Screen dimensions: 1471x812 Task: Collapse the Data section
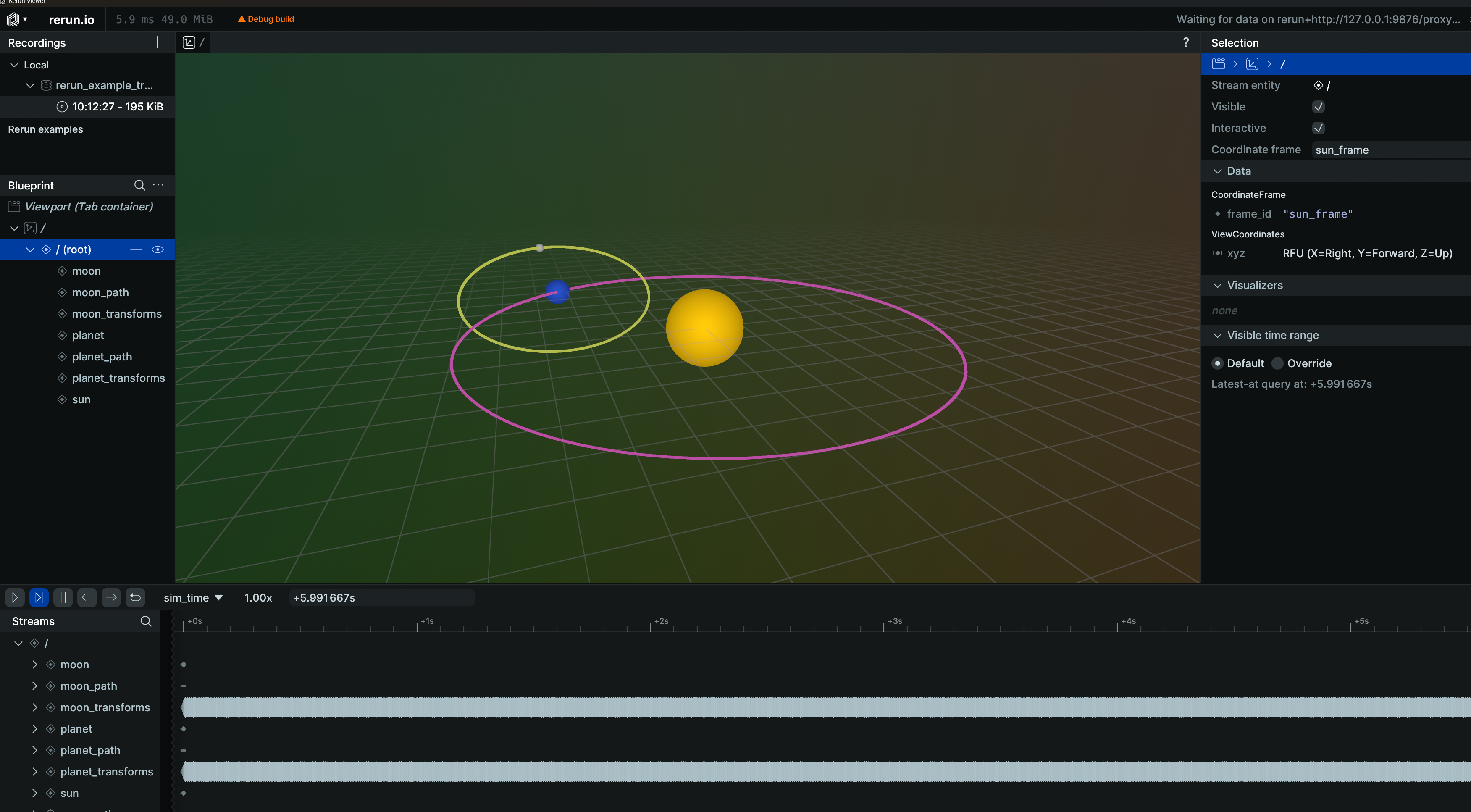coord(1217,171)
